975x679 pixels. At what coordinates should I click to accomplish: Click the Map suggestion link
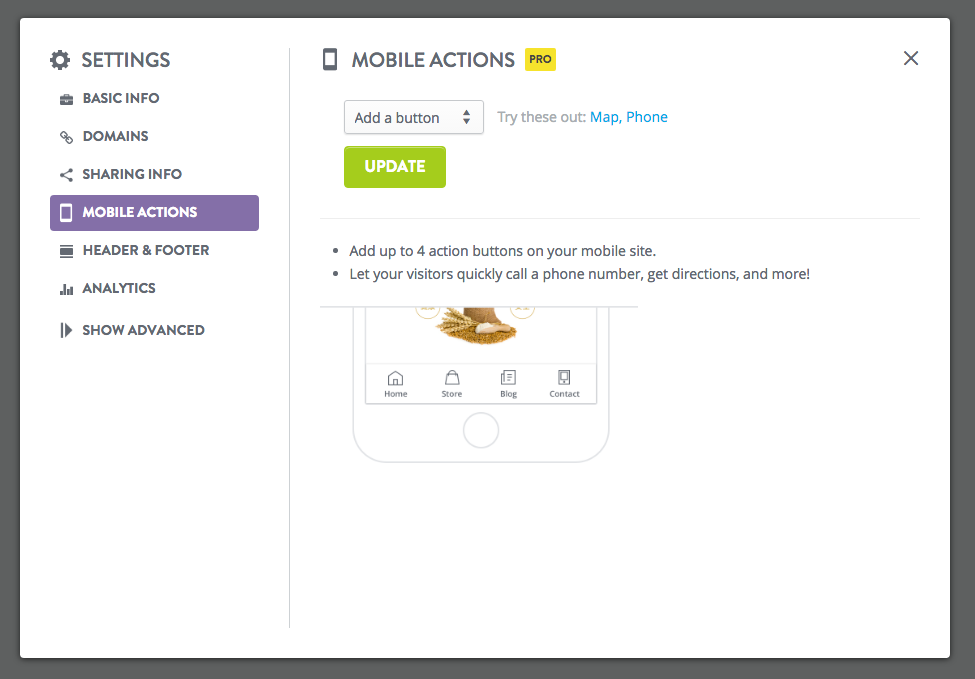point(605,117)
